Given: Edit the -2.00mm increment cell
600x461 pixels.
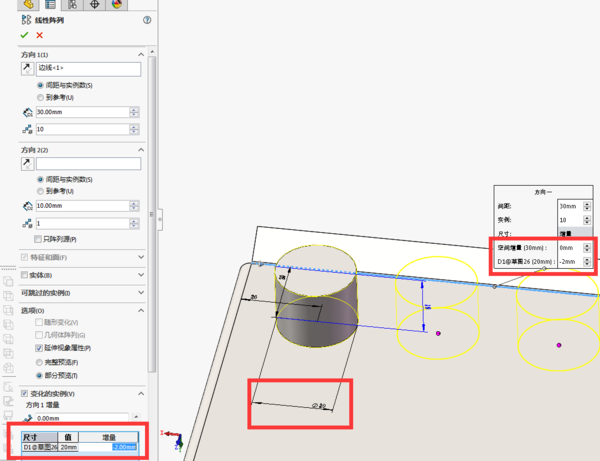Looking at the screenshot, I should [x=109, y=447].
